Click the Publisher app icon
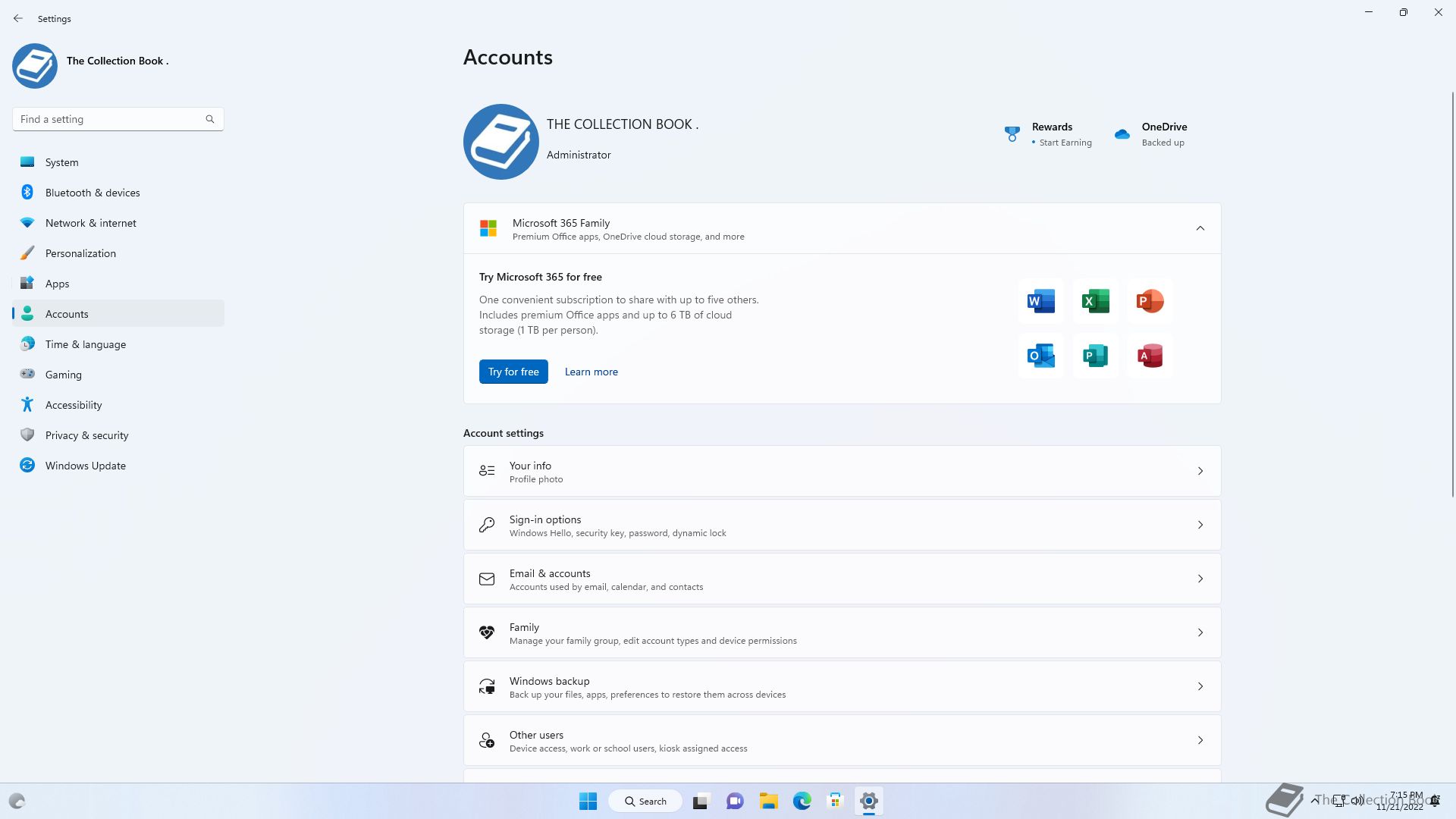 pos(1095,356)
